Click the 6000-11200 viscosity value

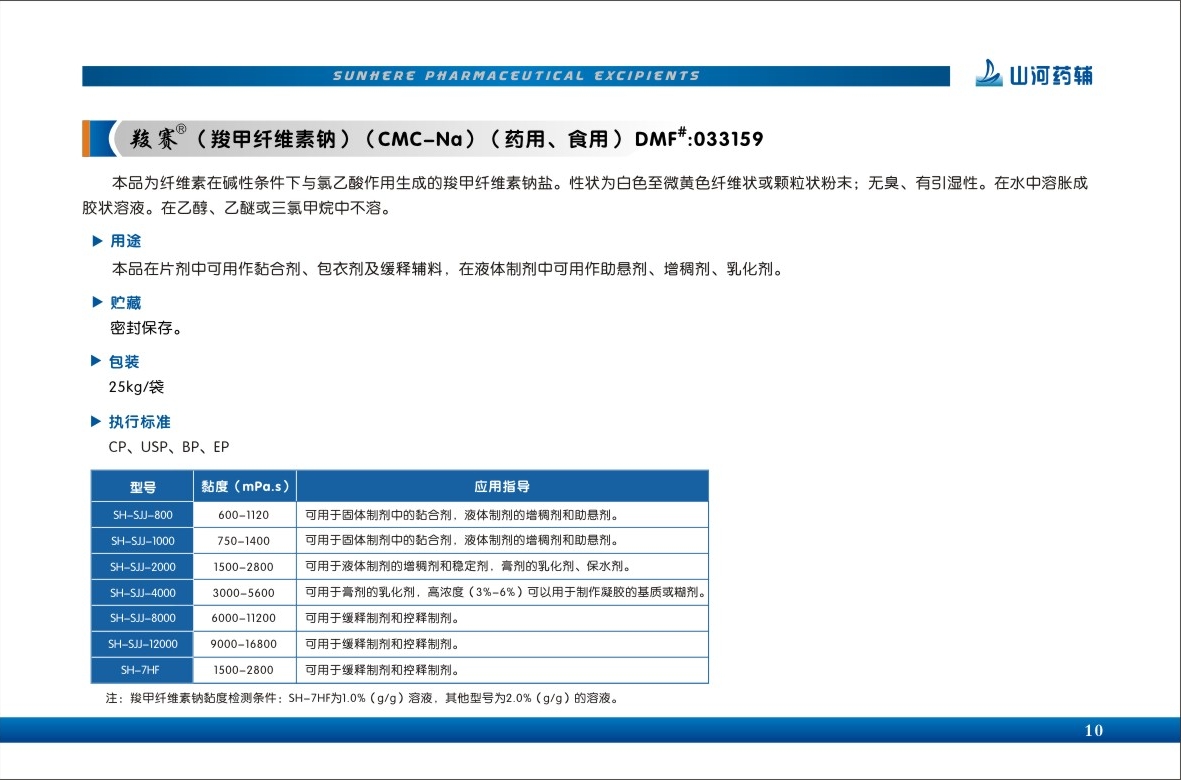point(243,618)
